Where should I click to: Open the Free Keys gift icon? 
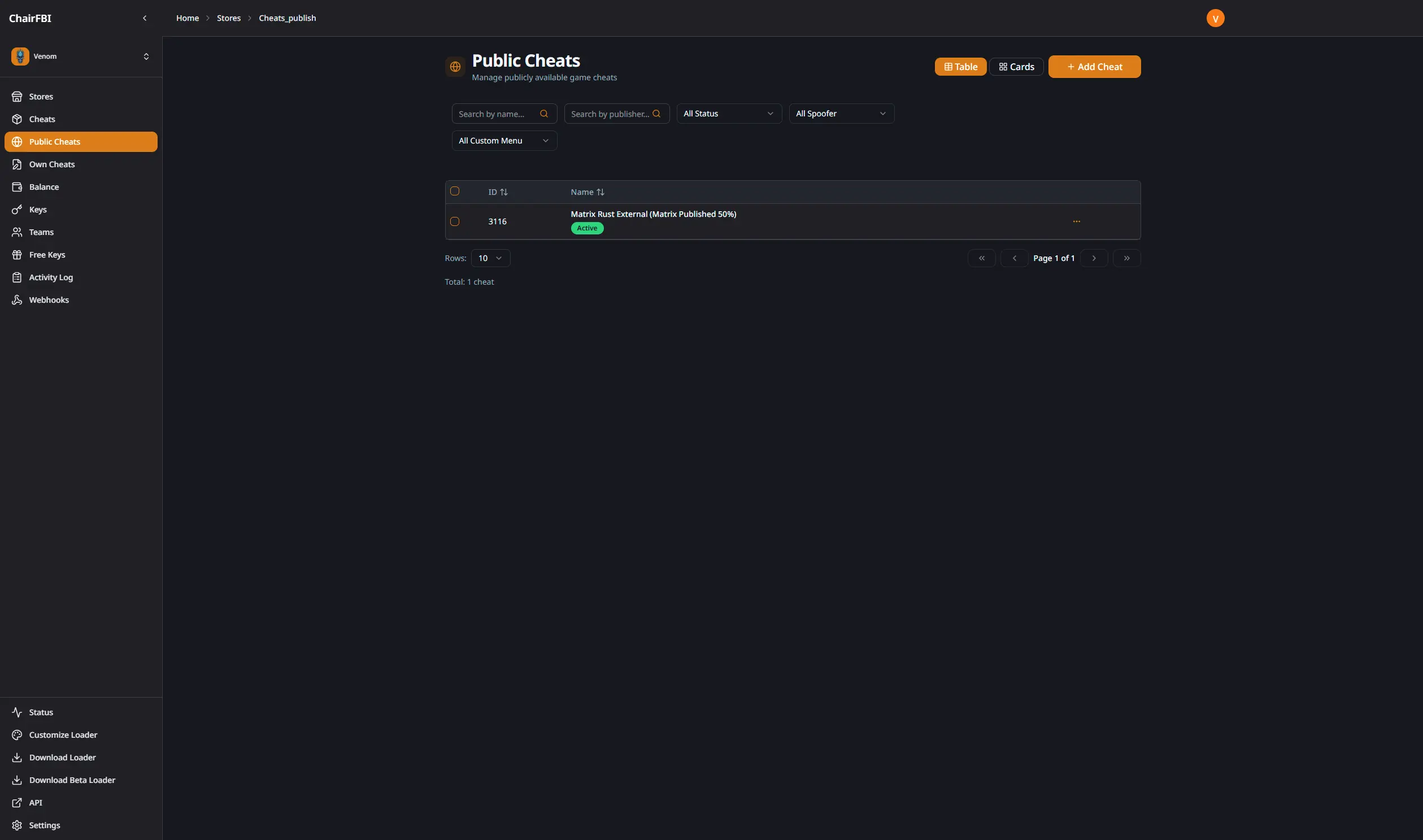pyautogui.click(x=18, y=254)
